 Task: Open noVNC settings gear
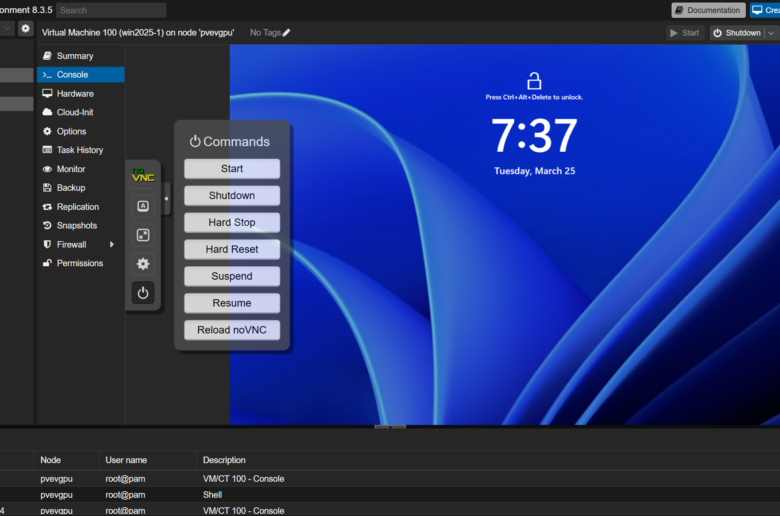point(143,264)
